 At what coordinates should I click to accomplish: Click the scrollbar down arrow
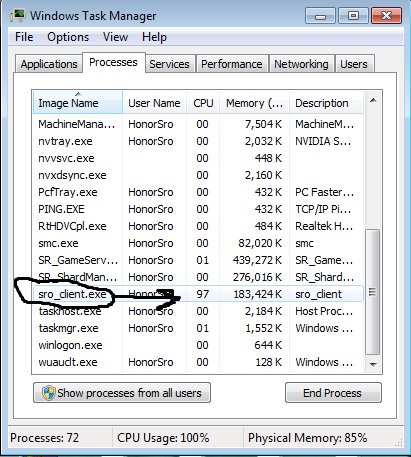point(373,364)
